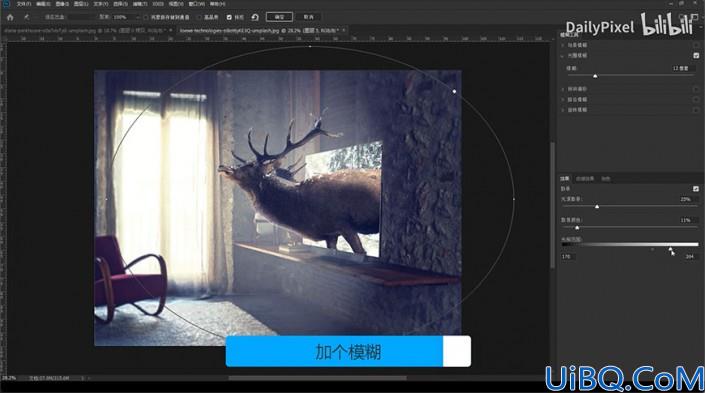Open the File (文件) menu
This screenshot has width=705, height=393.
pyautogui.click(x=24, y=4)
